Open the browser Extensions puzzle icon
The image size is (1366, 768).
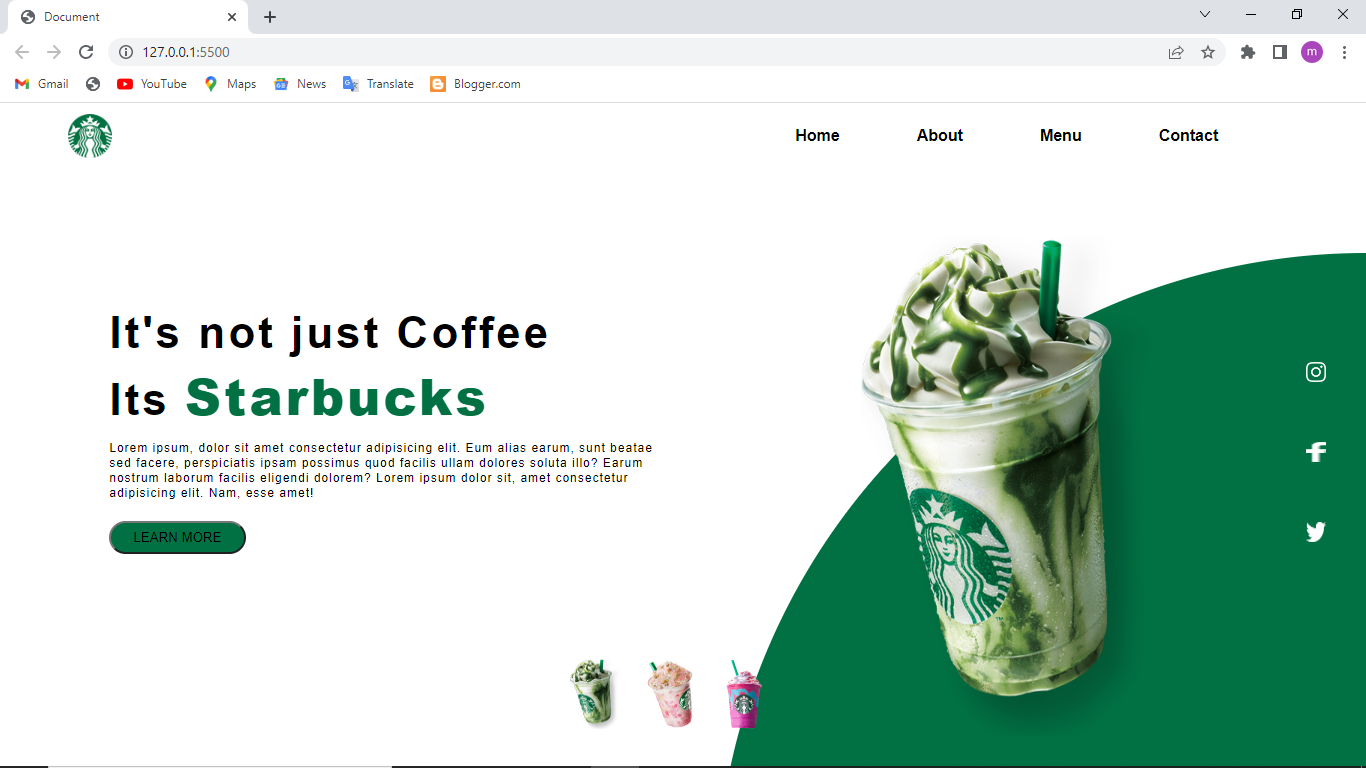1248,52
